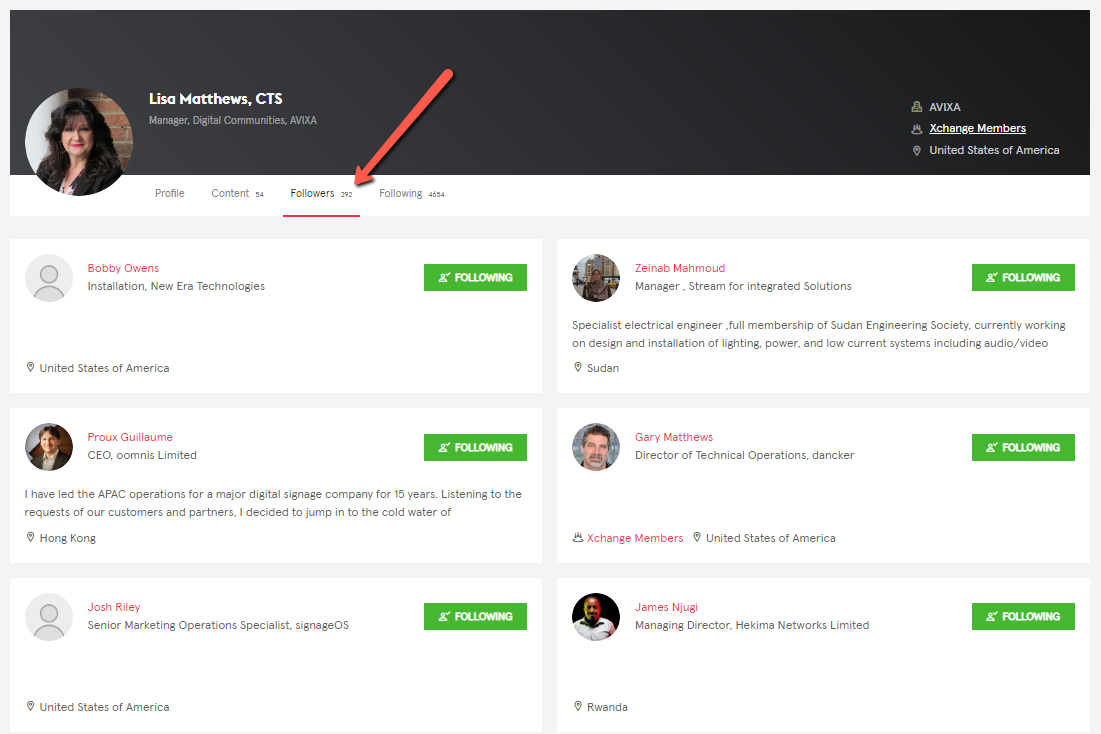This screenshot has width=1101, height=734.
Task: Toggle Following button for Zeinab Mahmoud
Action: coord(1022,278)
